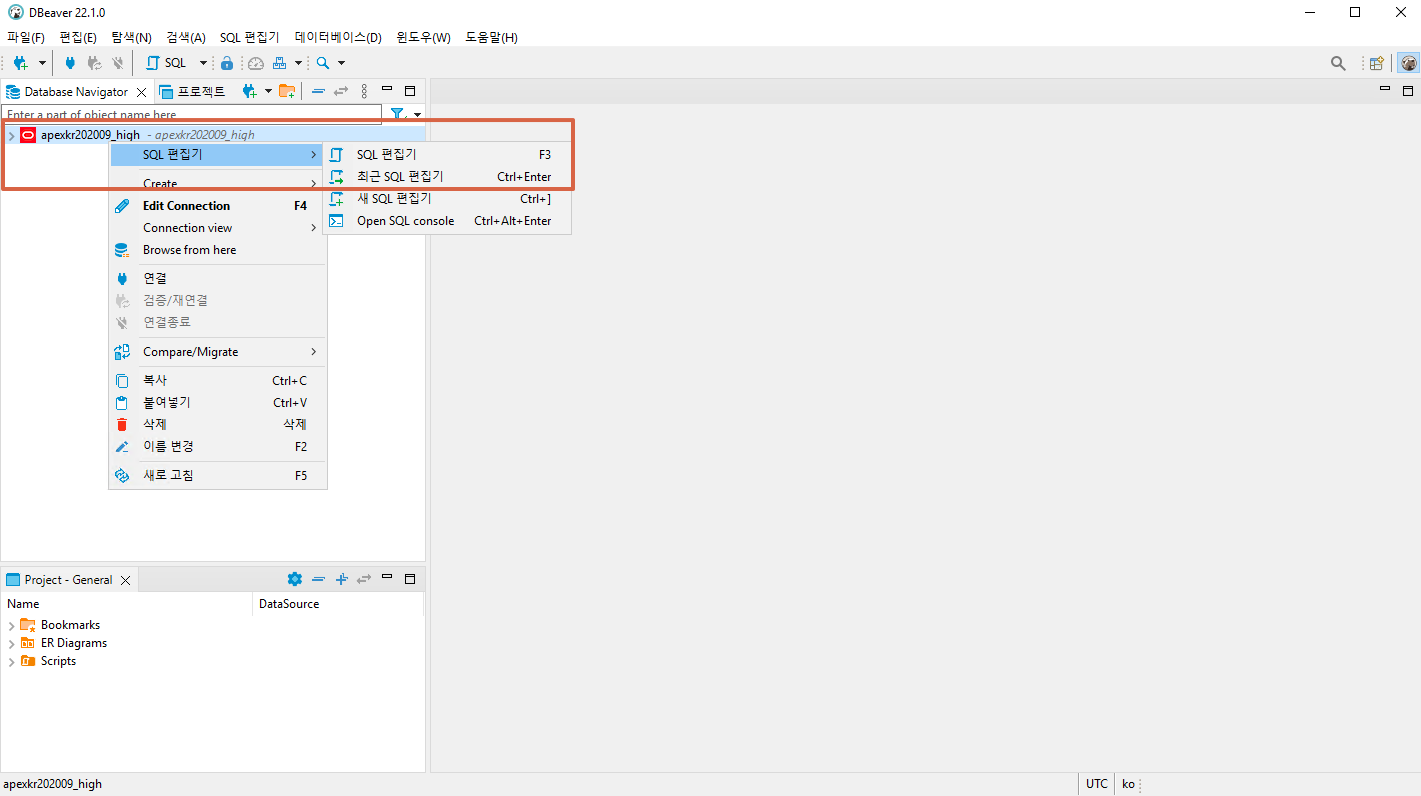Click Edit Connection in context menu
The width and height of the screenshot is (1421, 796).
click(x=217, y=206)
